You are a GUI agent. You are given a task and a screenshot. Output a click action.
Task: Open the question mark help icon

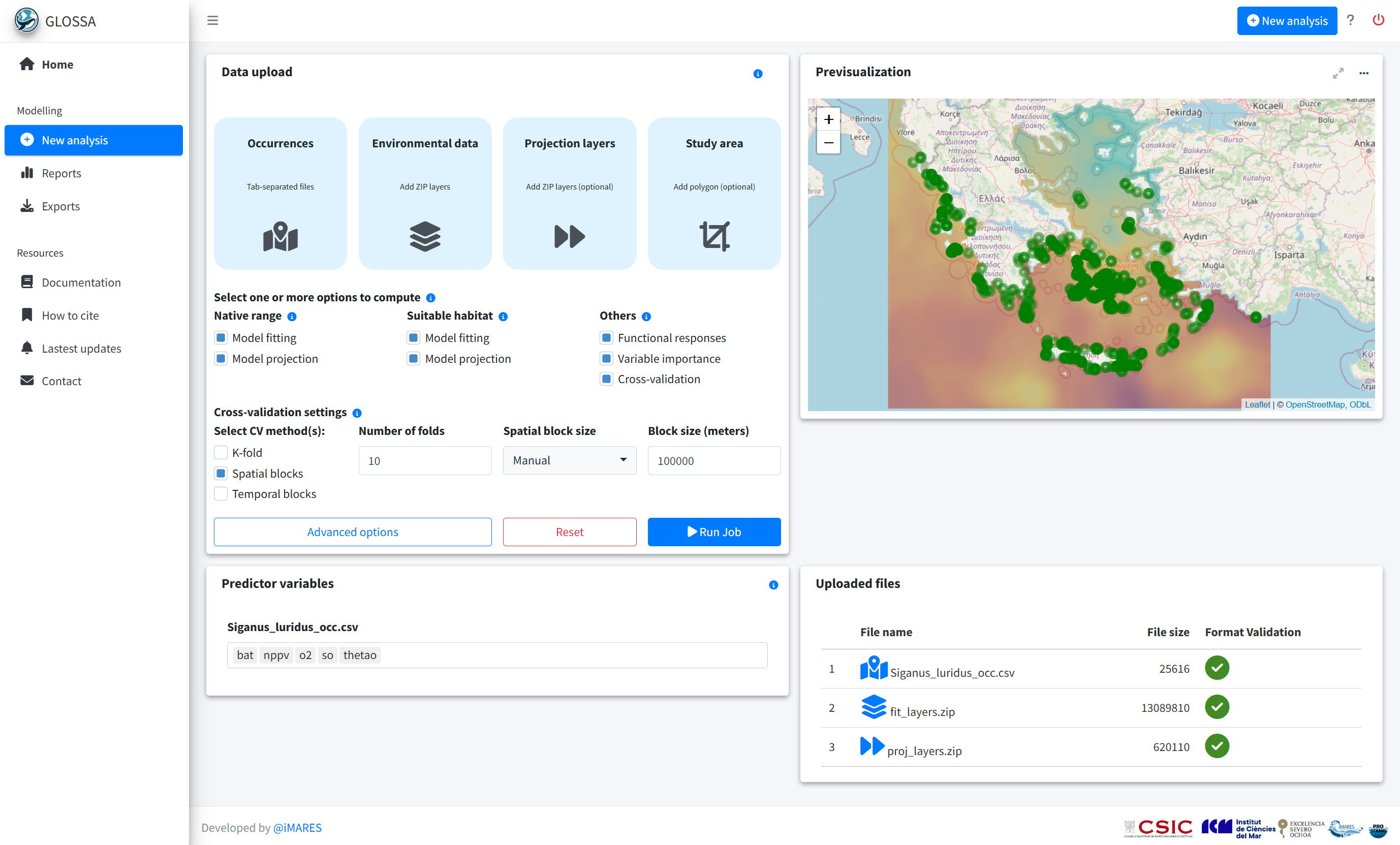pyautogui.click(x=1351, y=20)
